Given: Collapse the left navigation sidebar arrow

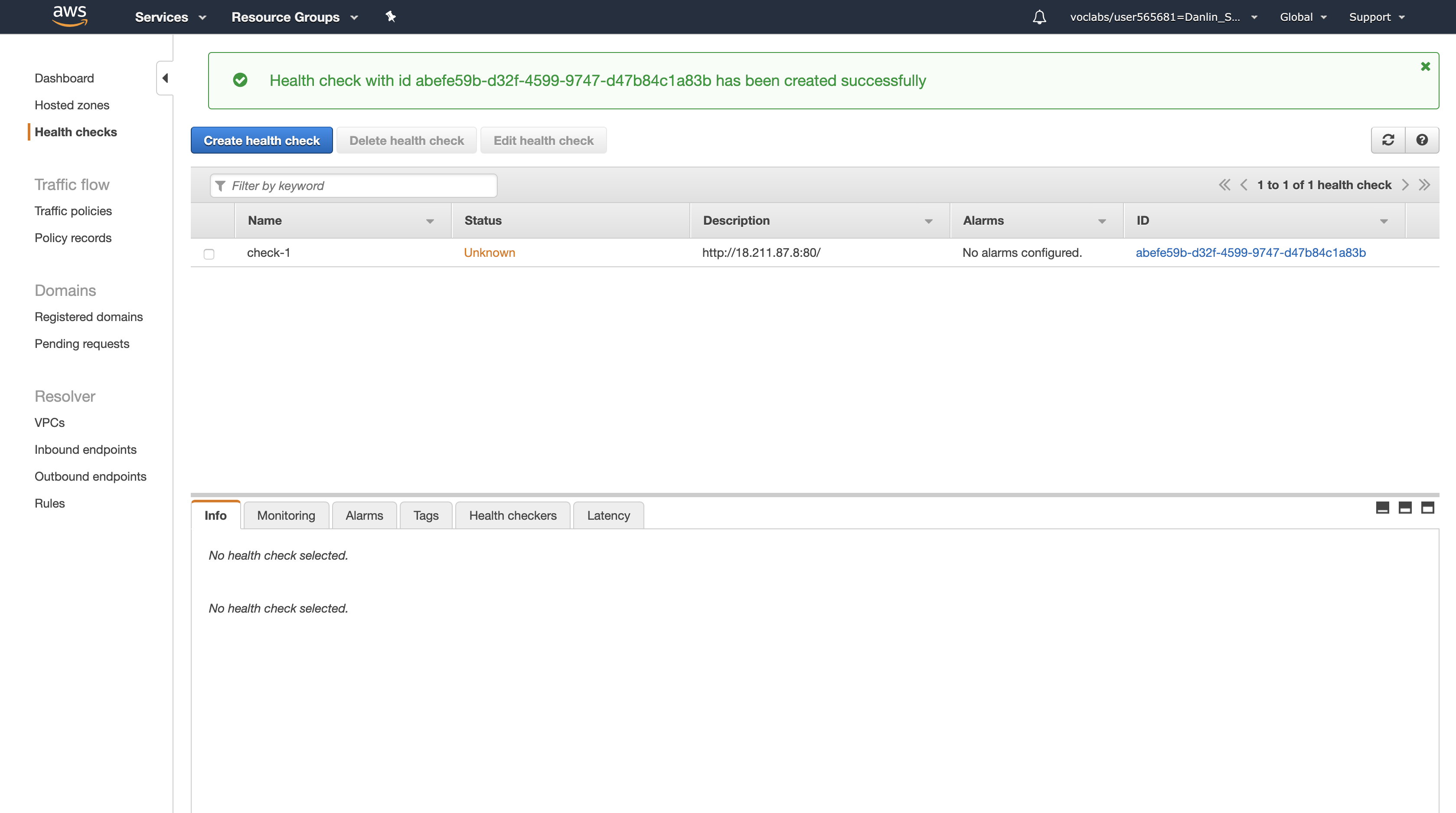Looking at the screenshot, I should click(x=164, y=78).
